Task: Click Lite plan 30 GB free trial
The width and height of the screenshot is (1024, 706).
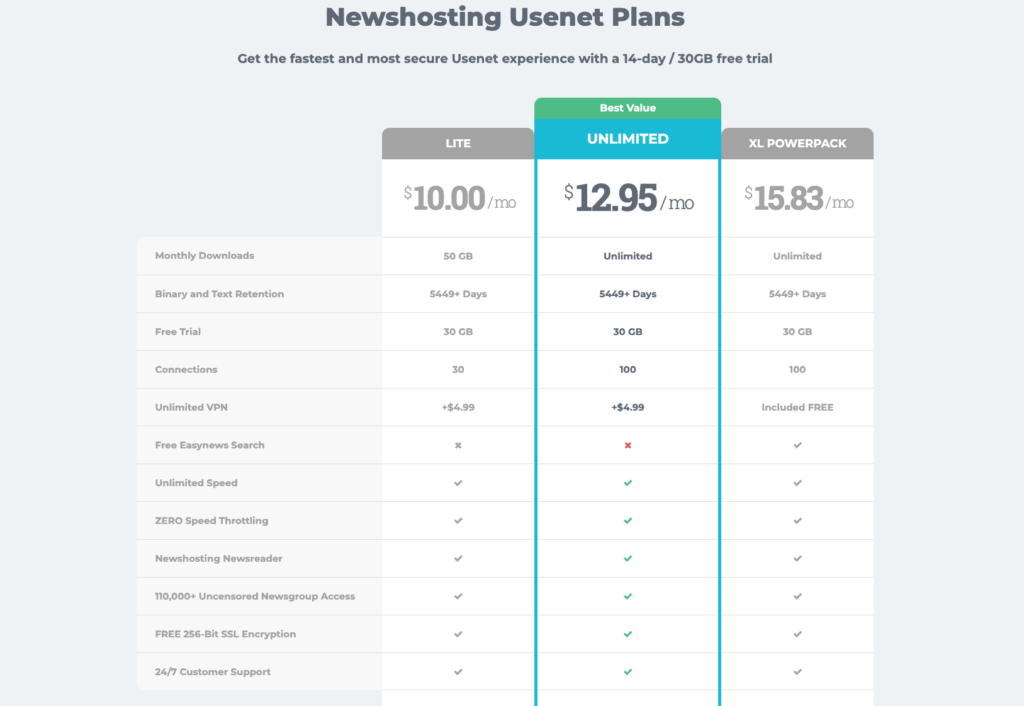Action: [x=458, y=332]
